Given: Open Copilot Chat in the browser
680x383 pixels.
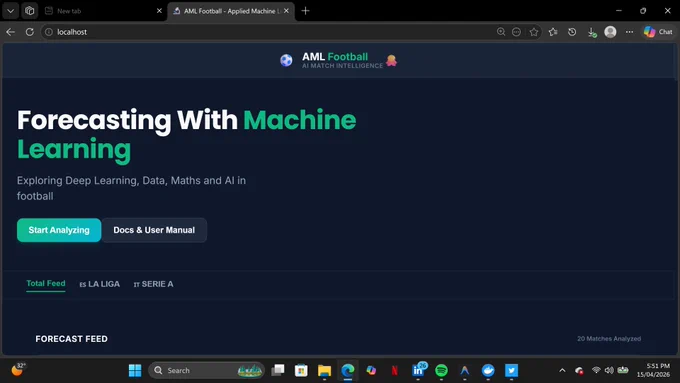Looking at the screenshot, I should 658,32.
